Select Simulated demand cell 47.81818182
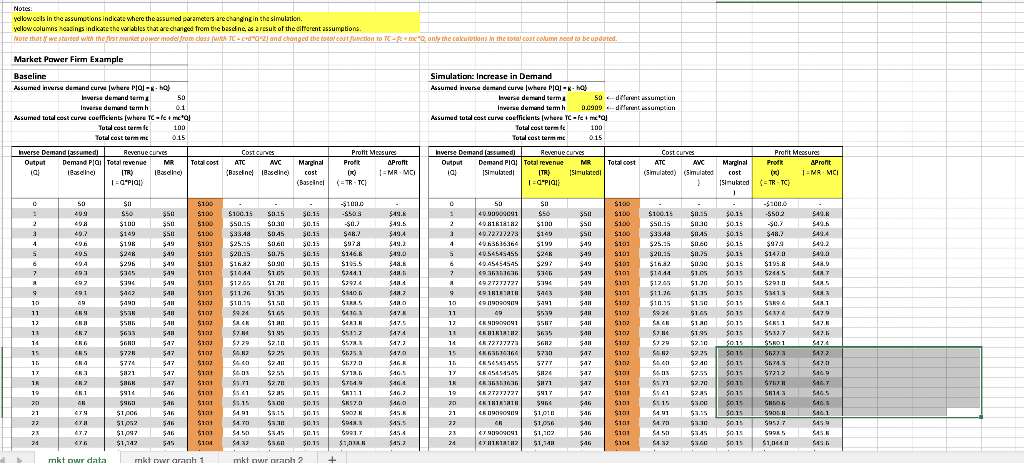Screen dimensions: 1024x463 pos(498,443)
